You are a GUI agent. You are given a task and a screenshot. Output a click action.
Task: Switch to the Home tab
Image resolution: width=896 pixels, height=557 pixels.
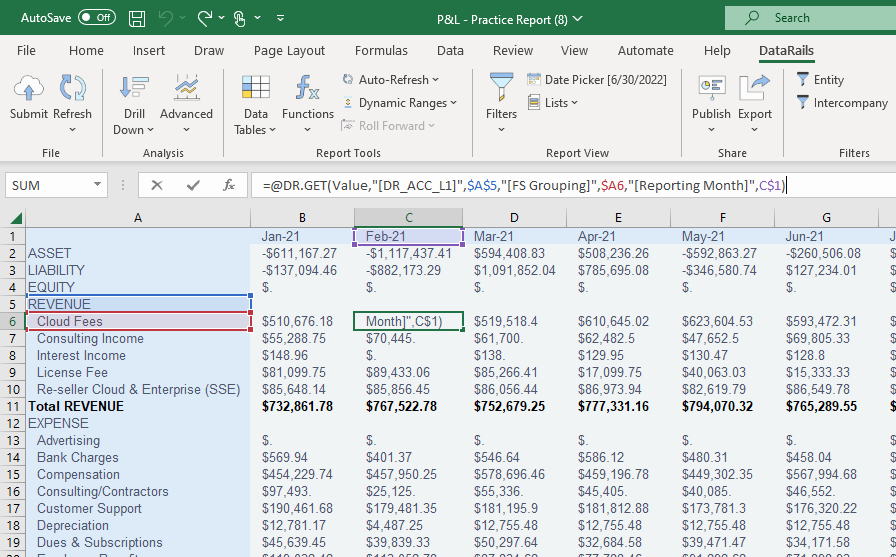point(86,50)
